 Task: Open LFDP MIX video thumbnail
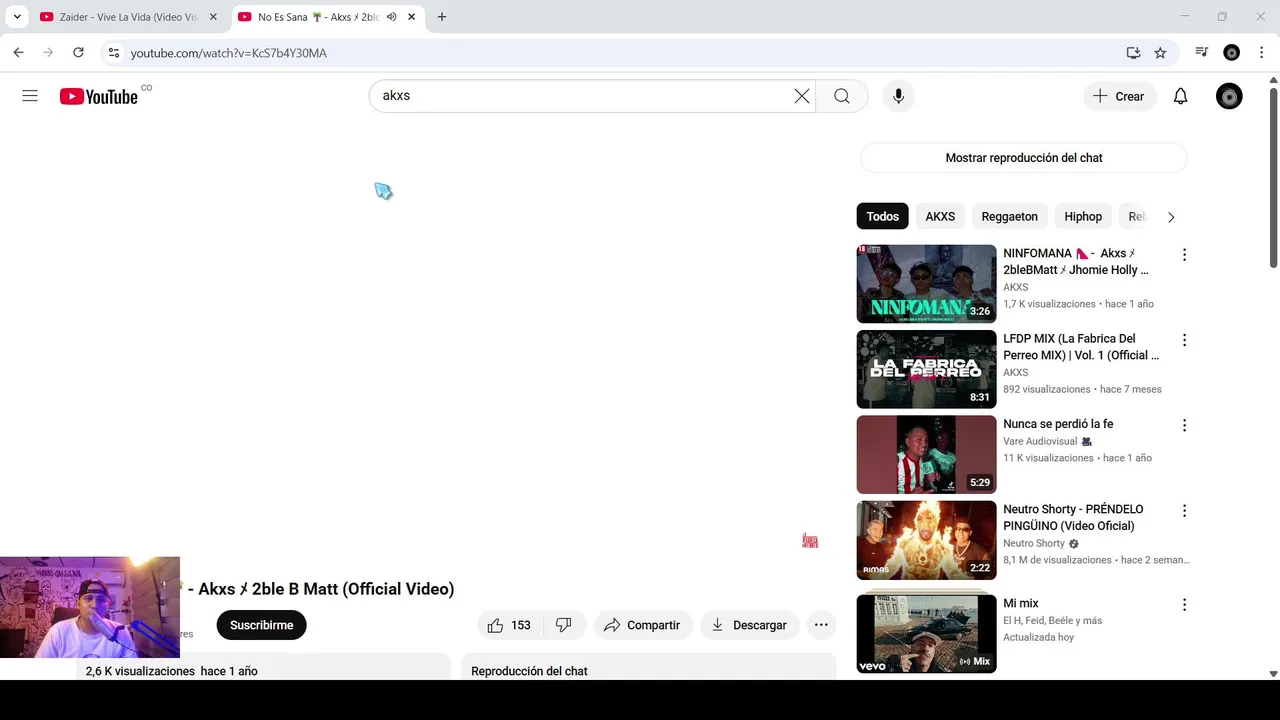click(x=927, y=369)
